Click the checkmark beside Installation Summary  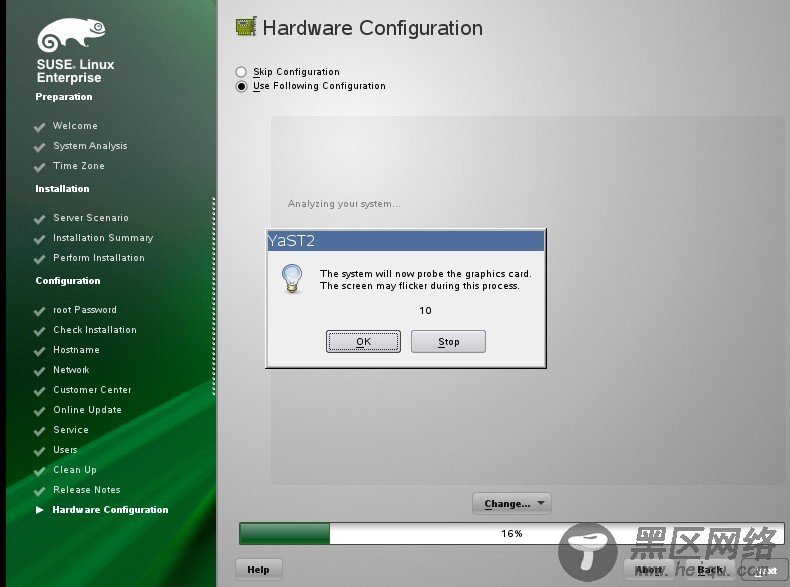(39, 239)
